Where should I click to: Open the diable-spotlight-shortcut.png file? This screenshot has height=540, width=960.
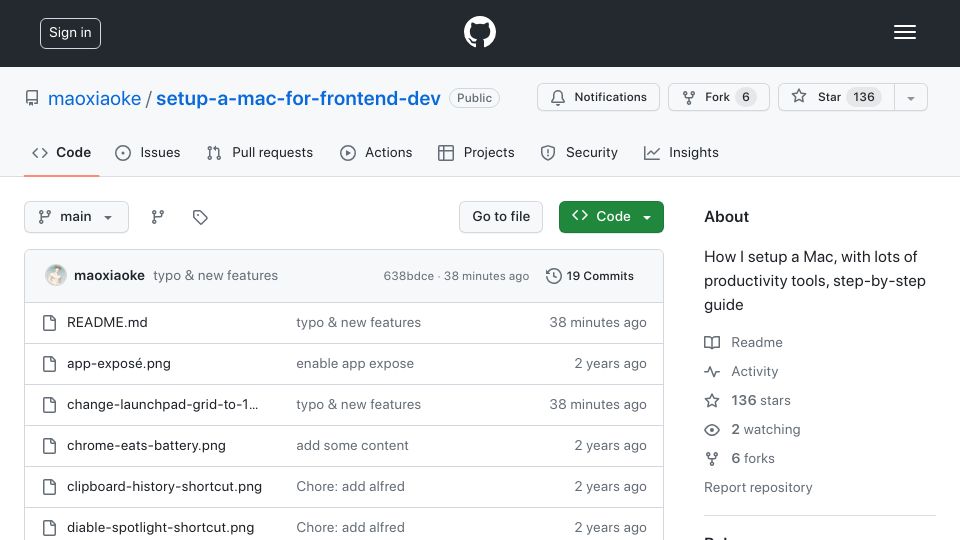point(160,528)
